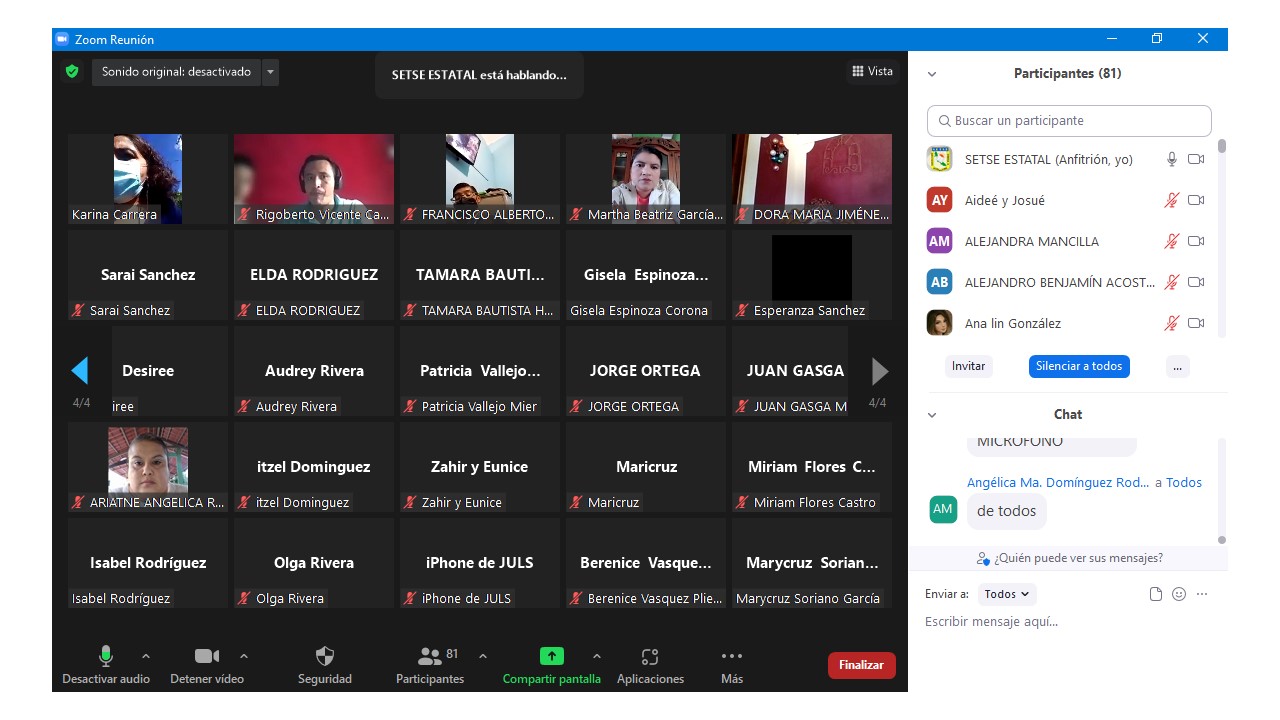The width and height of the screenshot is (1280, 720).
Task: Open the Participantes panel icon
Action: [x=430, y=657]
